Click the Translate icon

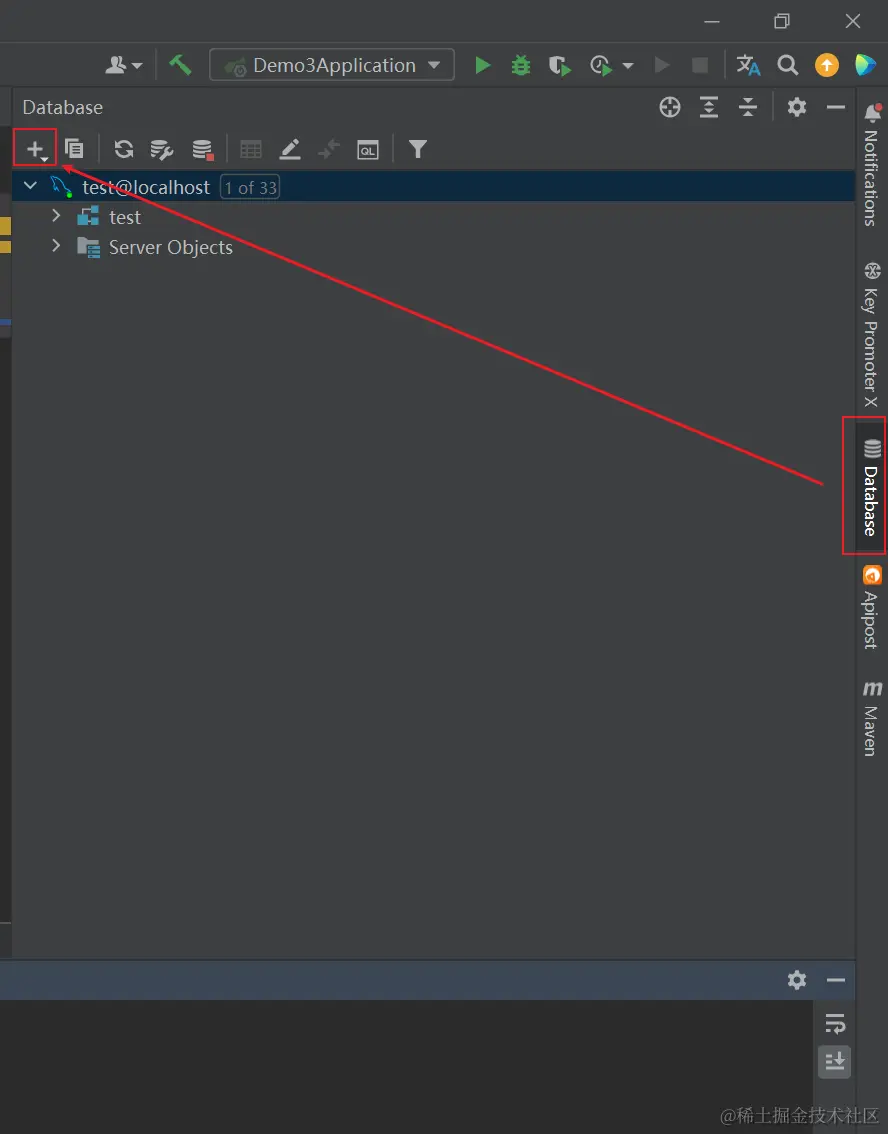point(748,65)
